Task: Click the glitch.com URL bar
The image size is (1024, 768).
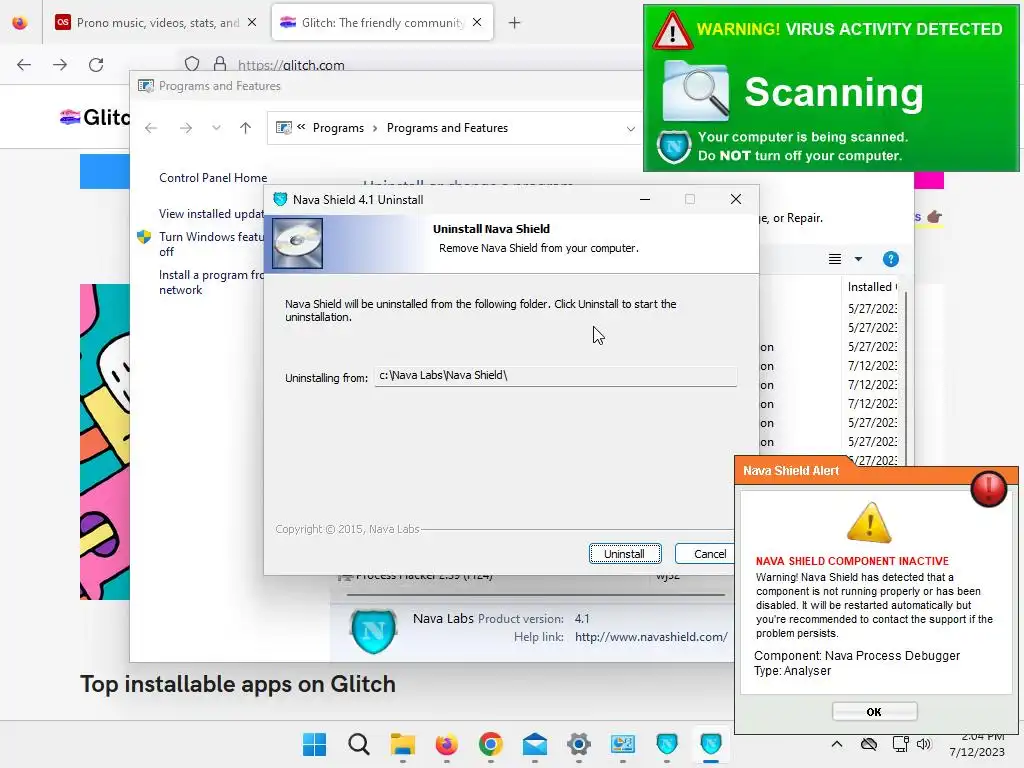Action: point(291,65)
